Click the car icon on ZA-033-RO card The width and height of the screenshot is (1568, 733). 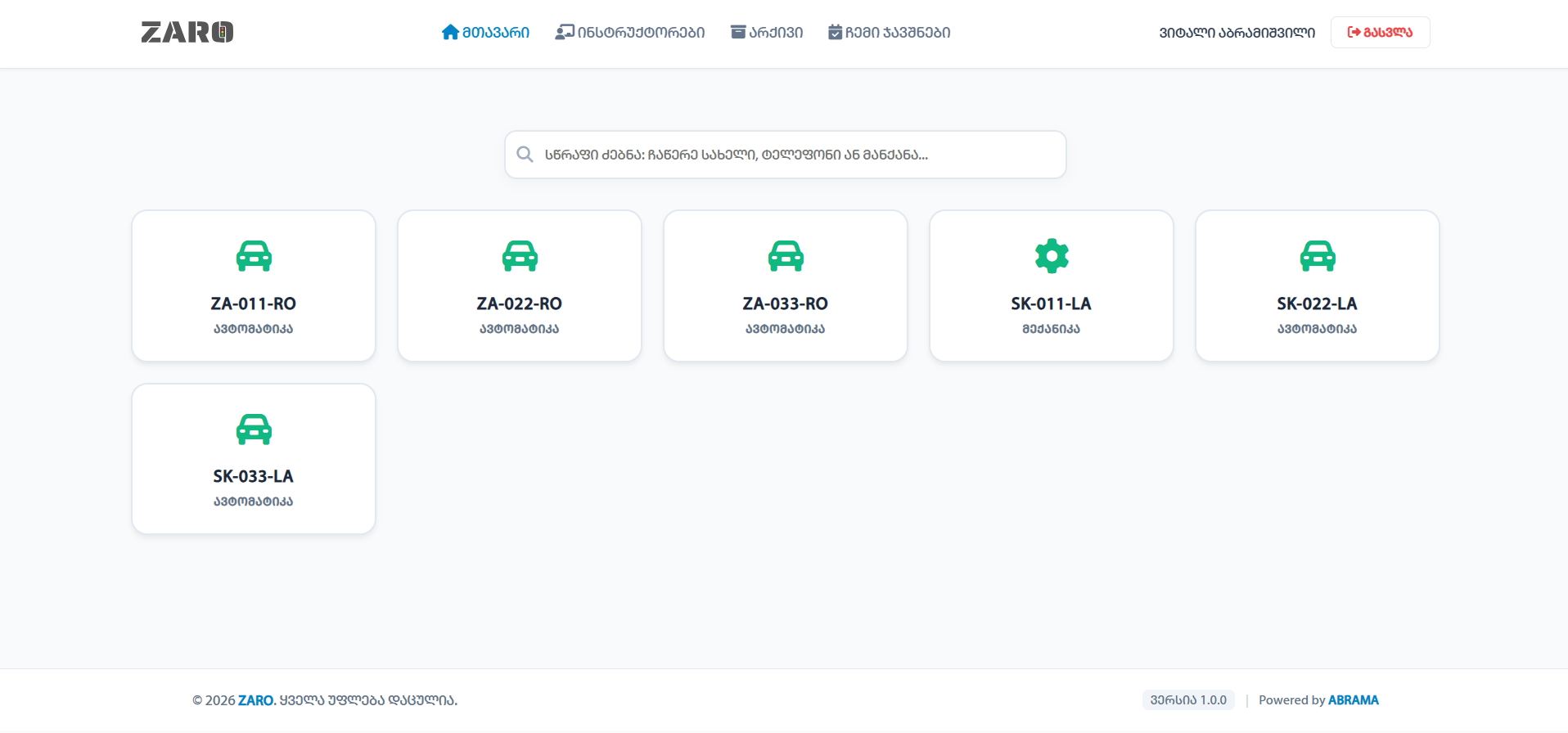click(786, 256)
